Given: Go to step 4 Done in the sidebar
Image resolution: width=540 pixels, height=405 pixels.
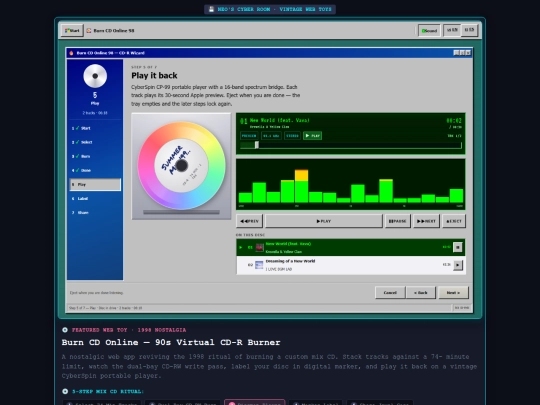Looking at the screenshot, I should (x=95, y=170).
